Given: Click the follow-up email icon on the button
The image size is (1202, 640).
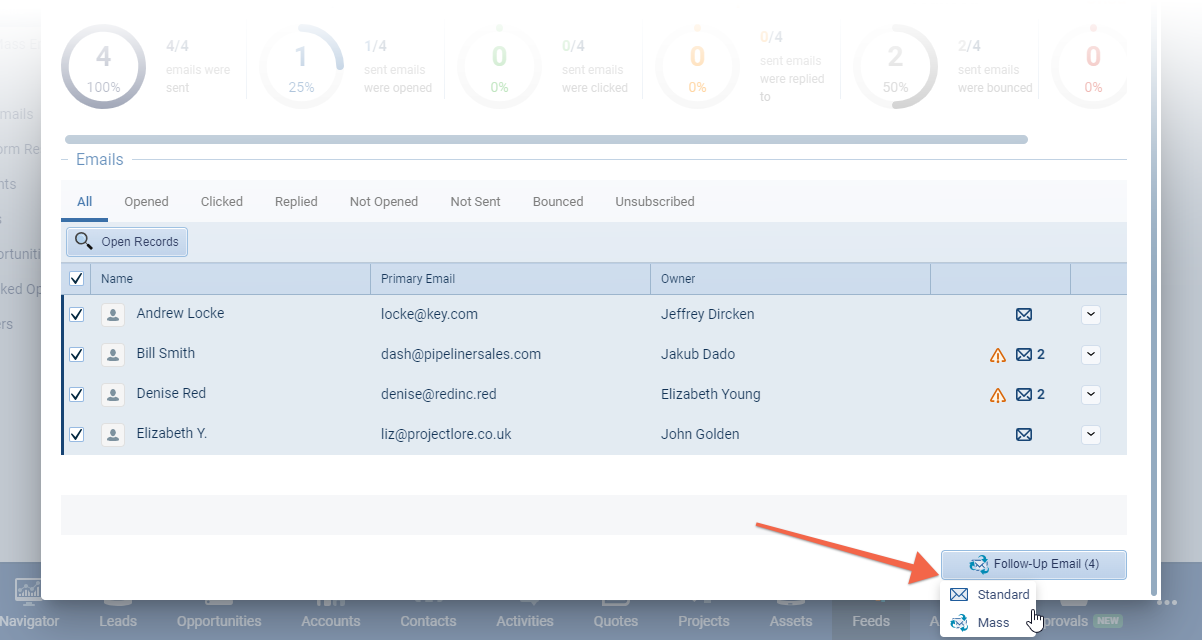Looking at the screenshot, I should coord(979,564).
